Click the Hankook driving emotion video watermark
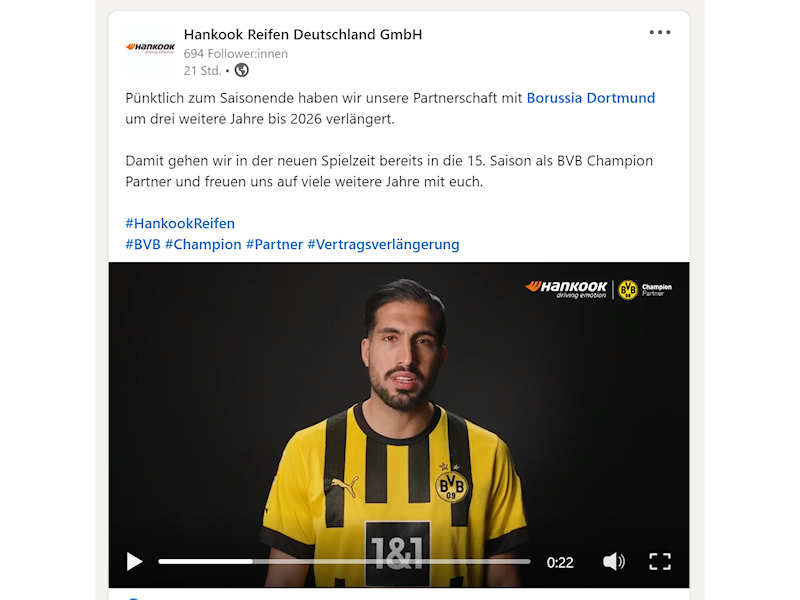This screenshot has height=600, width=800. coord(566,289)
